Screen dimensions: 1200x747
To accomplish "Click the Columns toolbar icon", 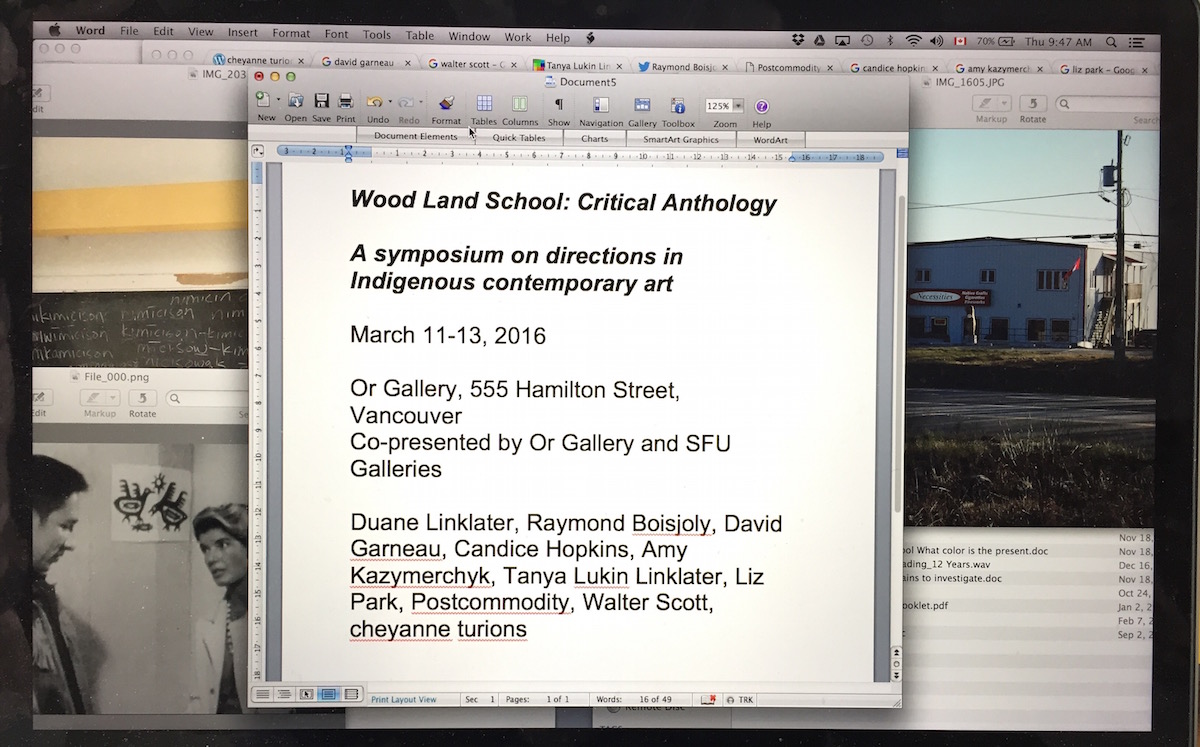I will pos(520,104).
